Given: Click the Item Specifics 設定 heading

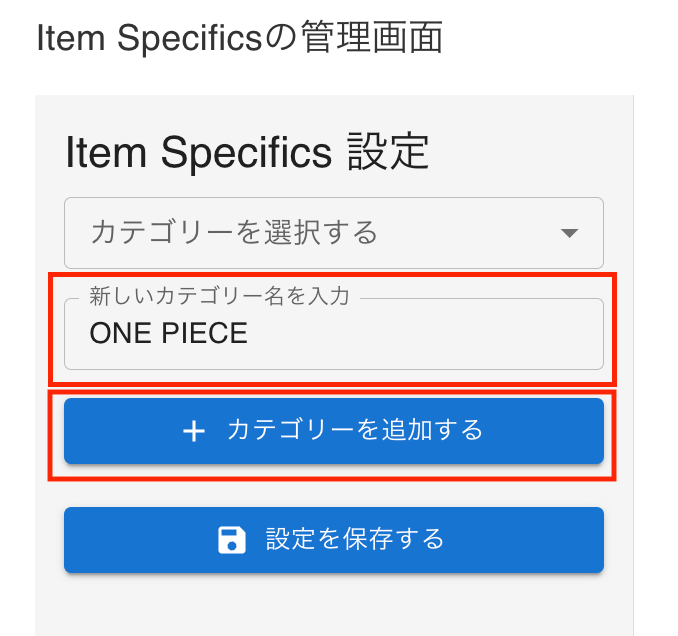Looking at the screenshot, I should tap(247, 153).
